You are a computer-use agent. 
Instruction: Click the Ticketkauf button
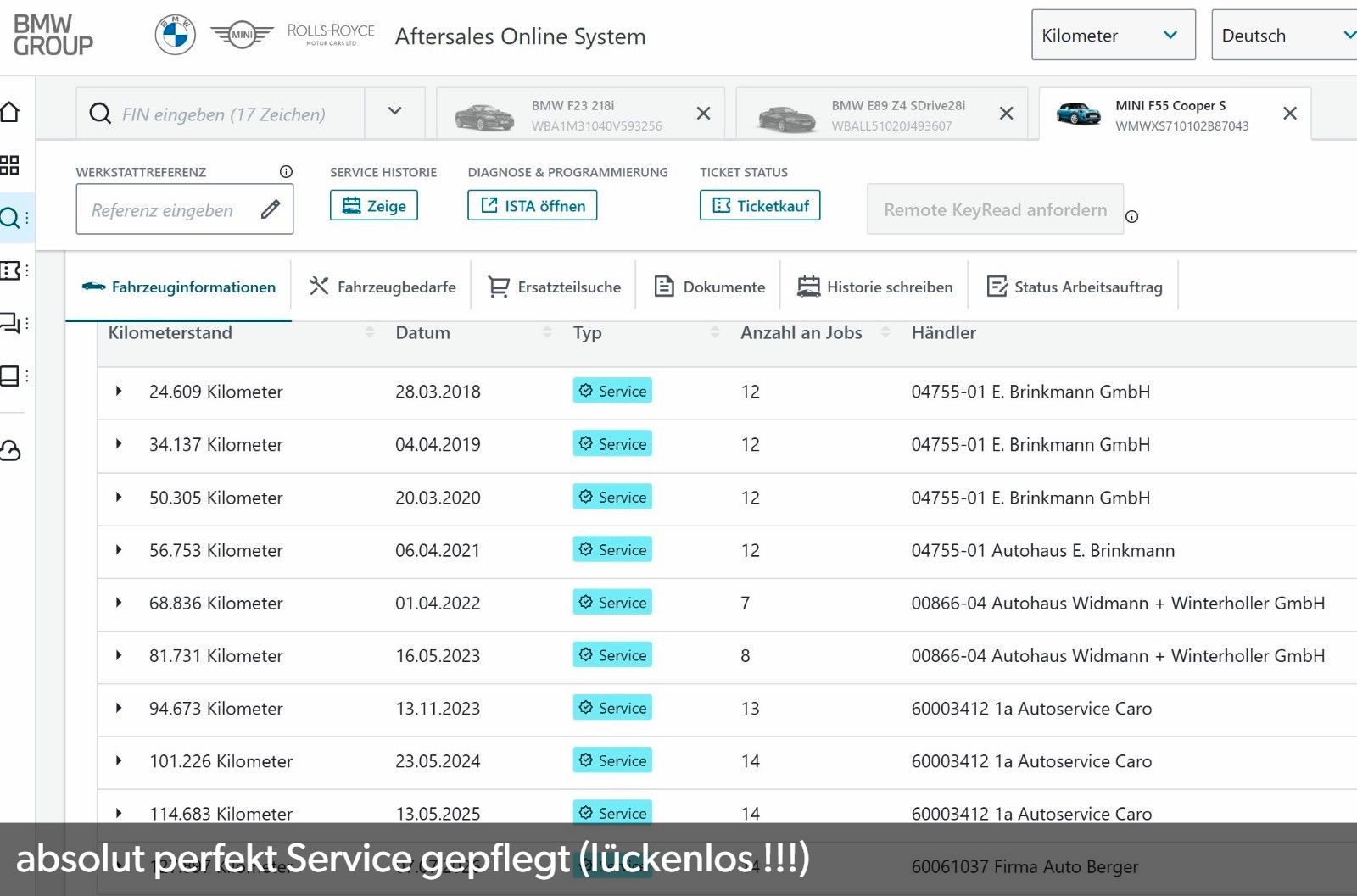(x=760, y=205)
